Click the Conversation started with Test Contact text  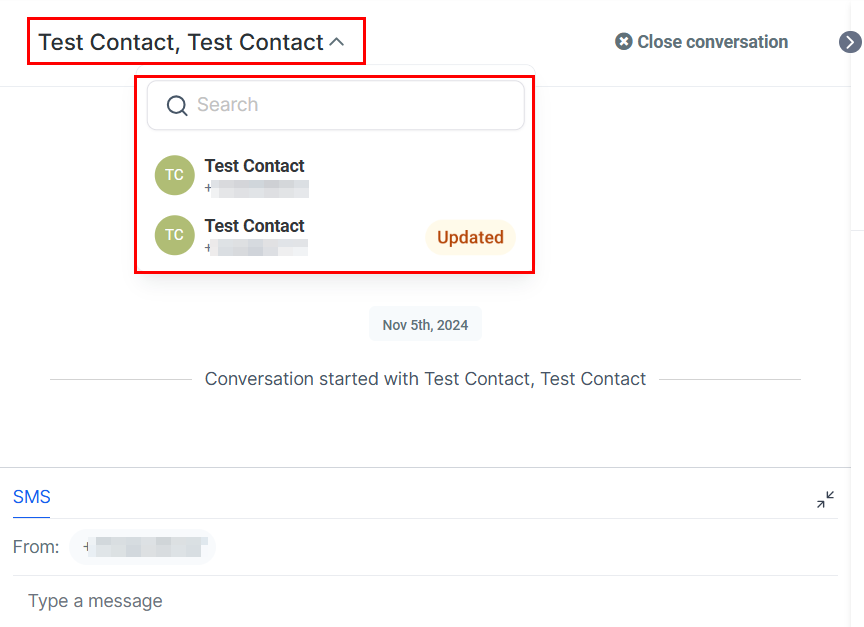(x=425, y=379)
